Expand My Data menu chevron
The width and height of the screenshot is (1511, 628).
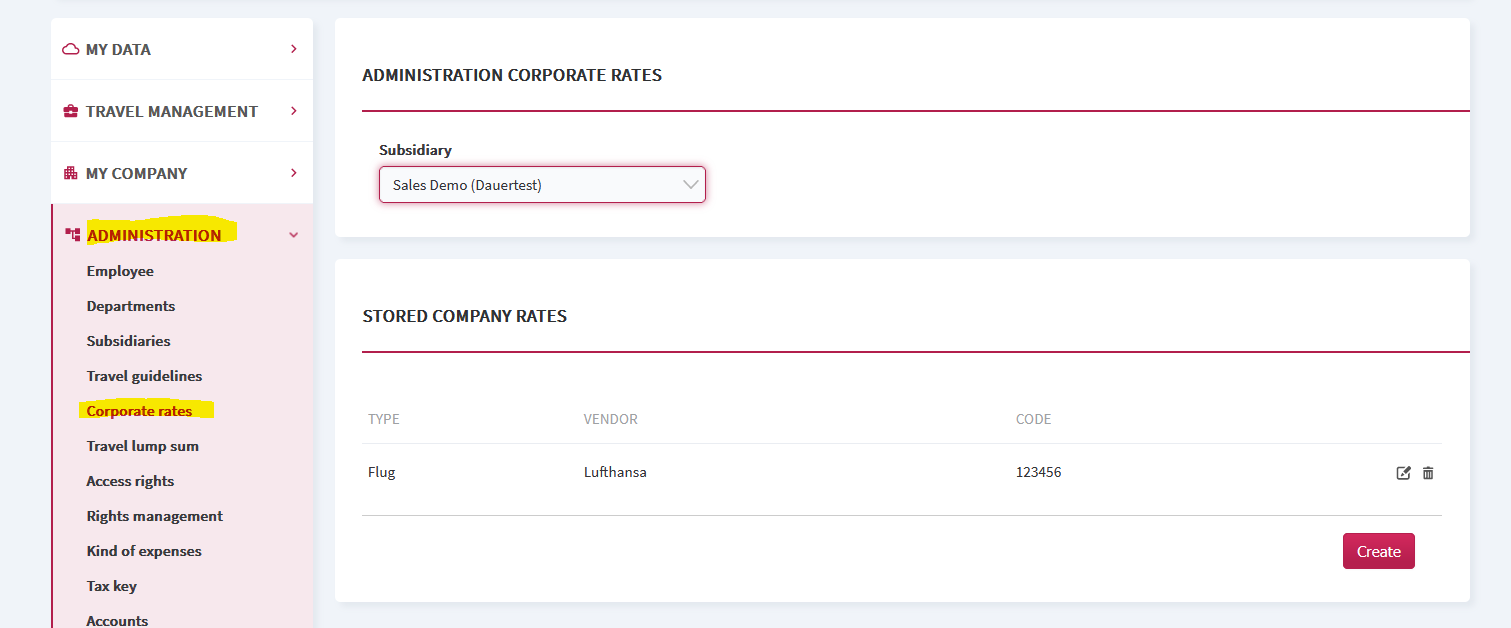tap(293, 49)
